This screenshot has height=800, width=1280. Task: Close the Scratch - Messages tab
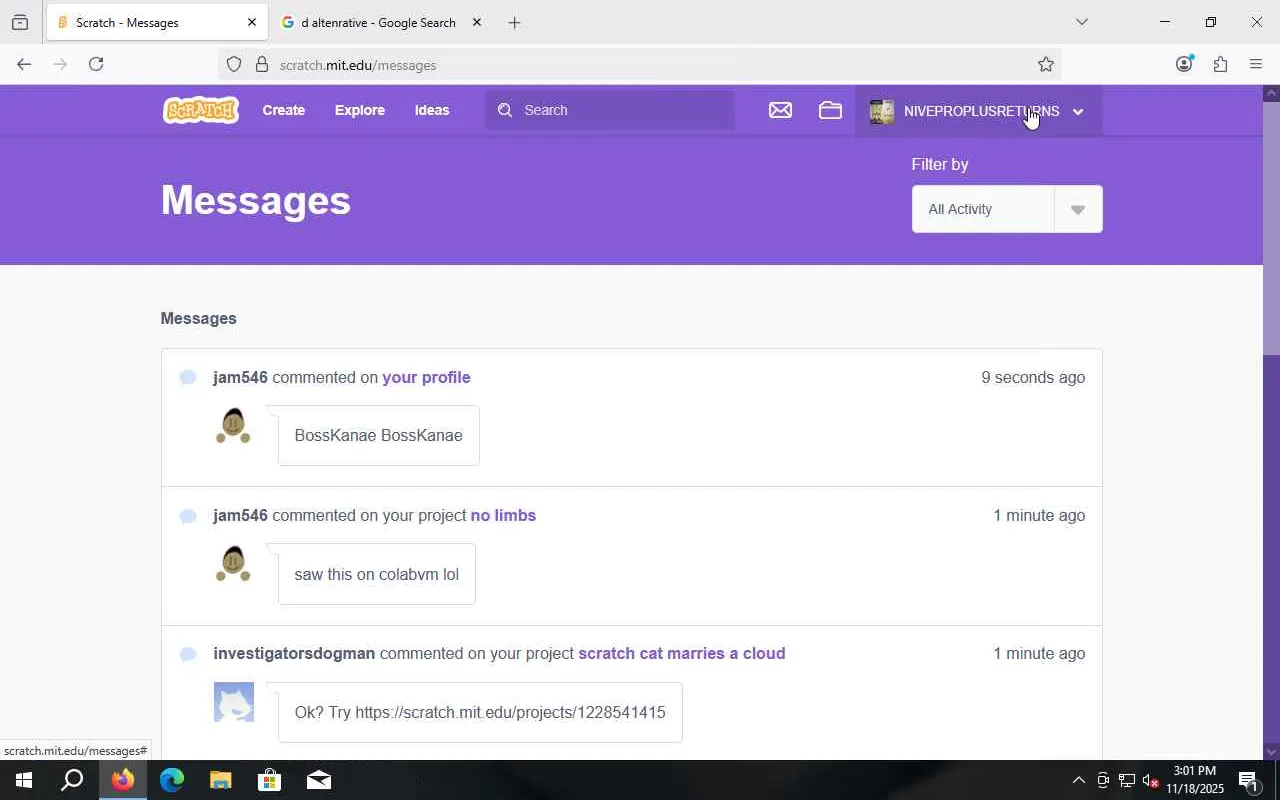click(x=251, y=22)
